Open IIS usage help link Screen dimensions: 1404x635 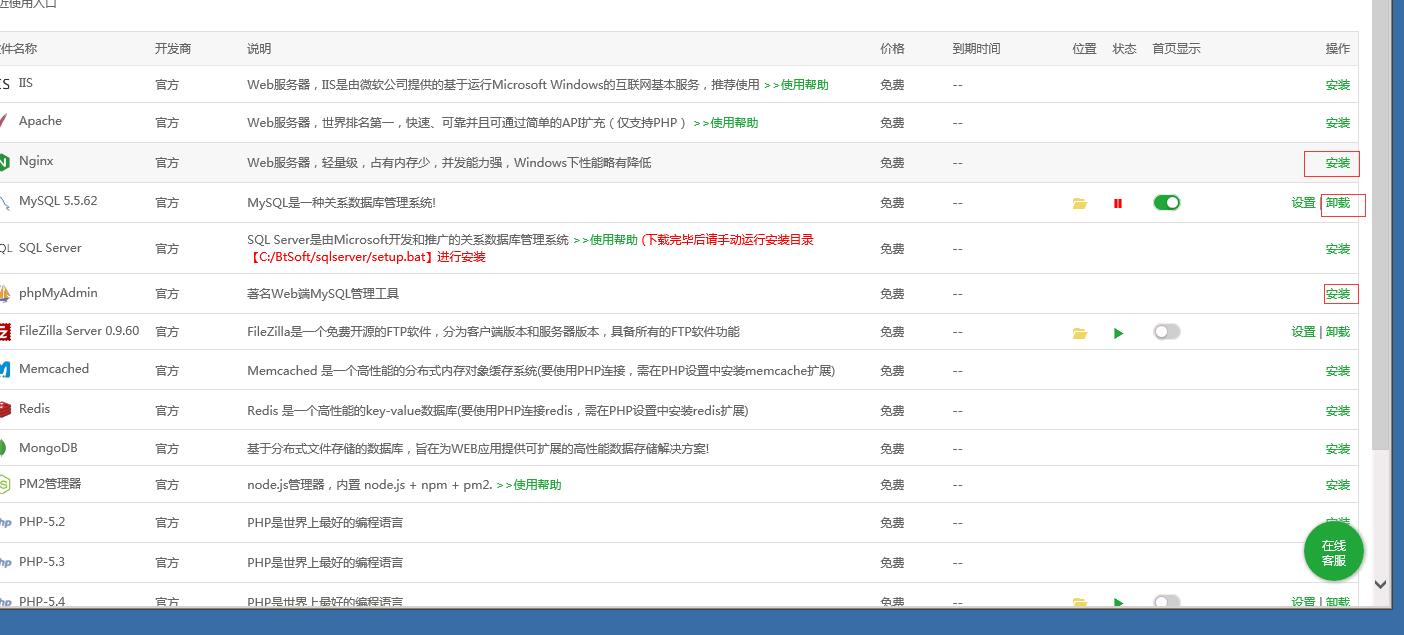(796, 85)
